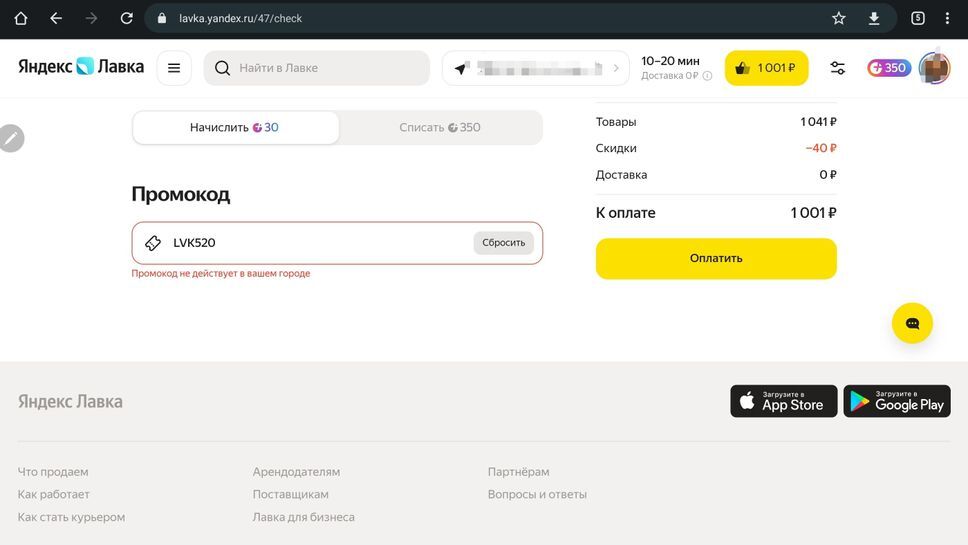Click the Скидки amount −40 ₽

(x=820, y=148)
